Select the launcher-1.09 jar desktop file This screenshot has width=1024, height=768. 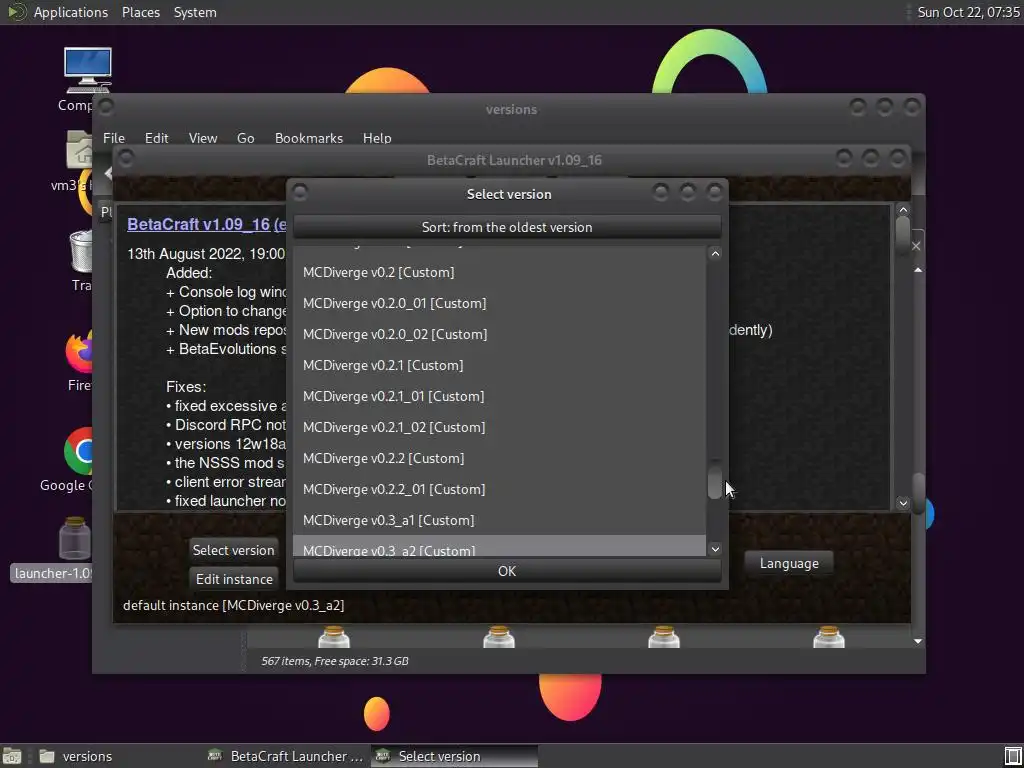(x=74, y=538)
